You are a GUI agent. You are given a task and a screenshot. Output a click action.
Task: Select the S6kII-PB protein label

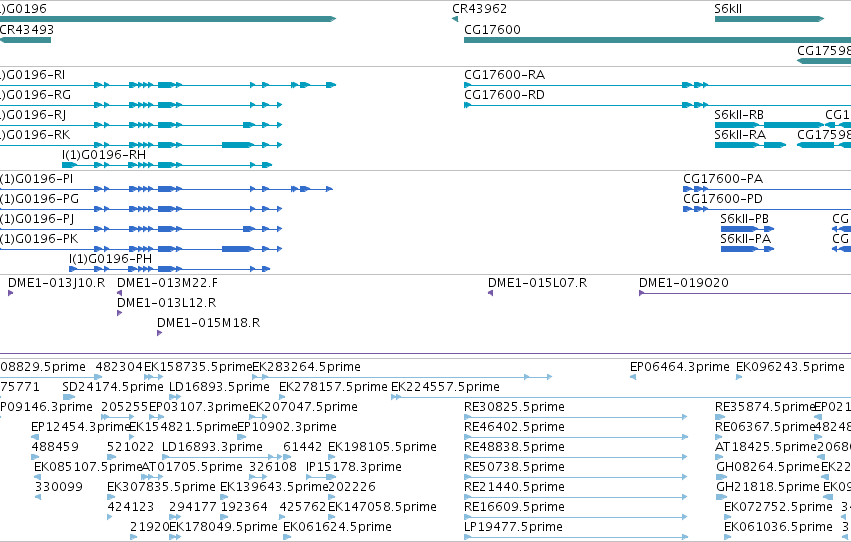[744, 219]
